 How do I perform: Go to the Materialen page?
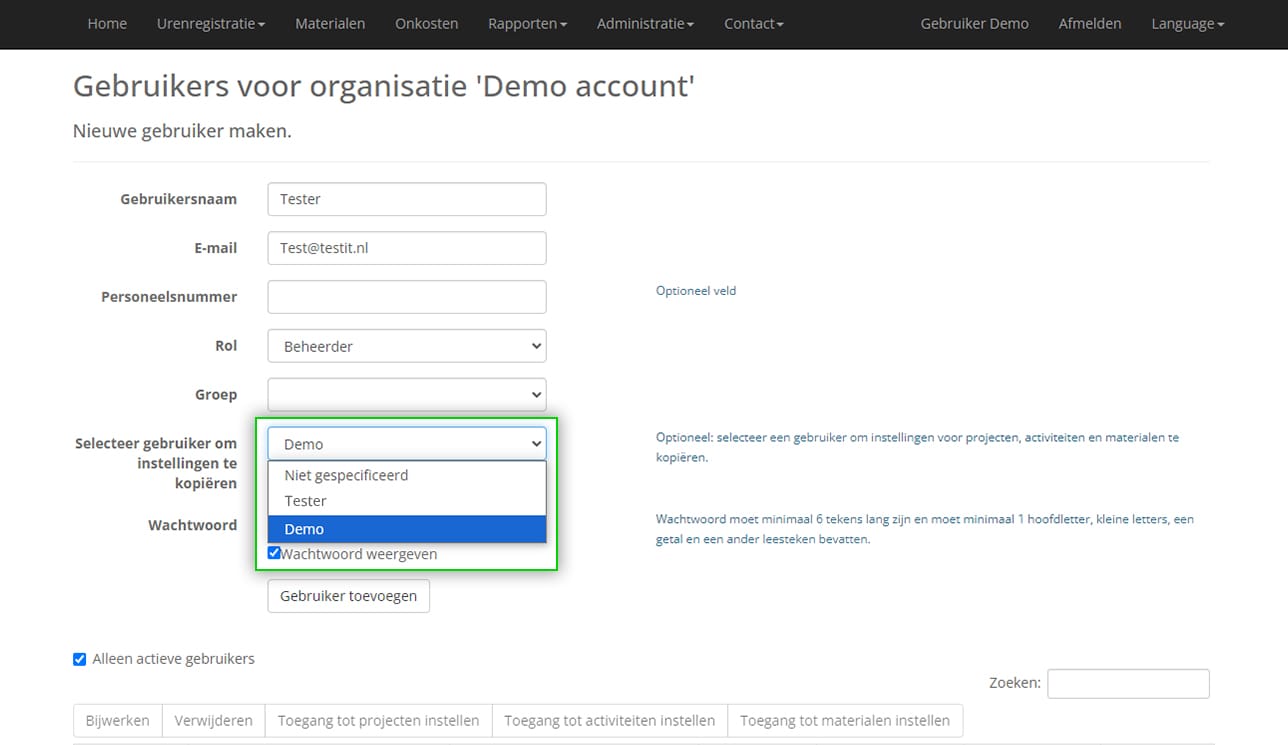[330, 23]
